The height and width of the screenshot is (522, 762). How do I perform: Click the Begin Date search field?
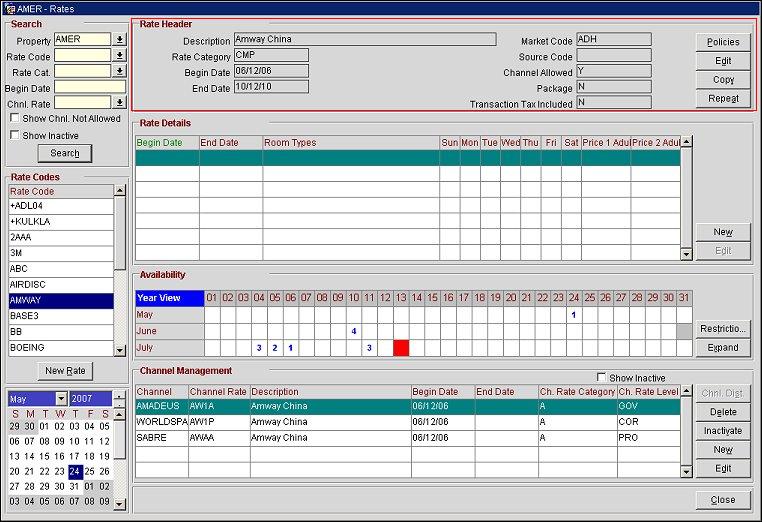click(x=90, y=87)
